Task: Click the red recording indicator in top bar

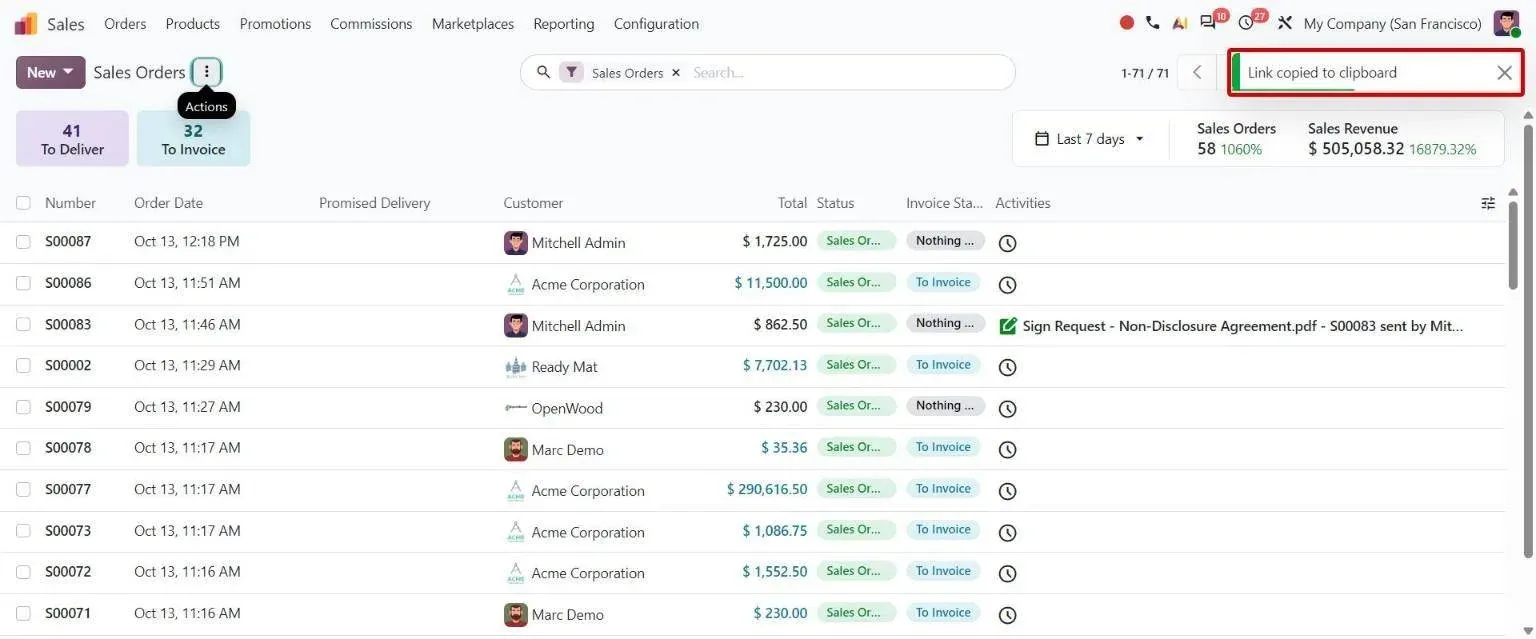Action: [1127, 23]
